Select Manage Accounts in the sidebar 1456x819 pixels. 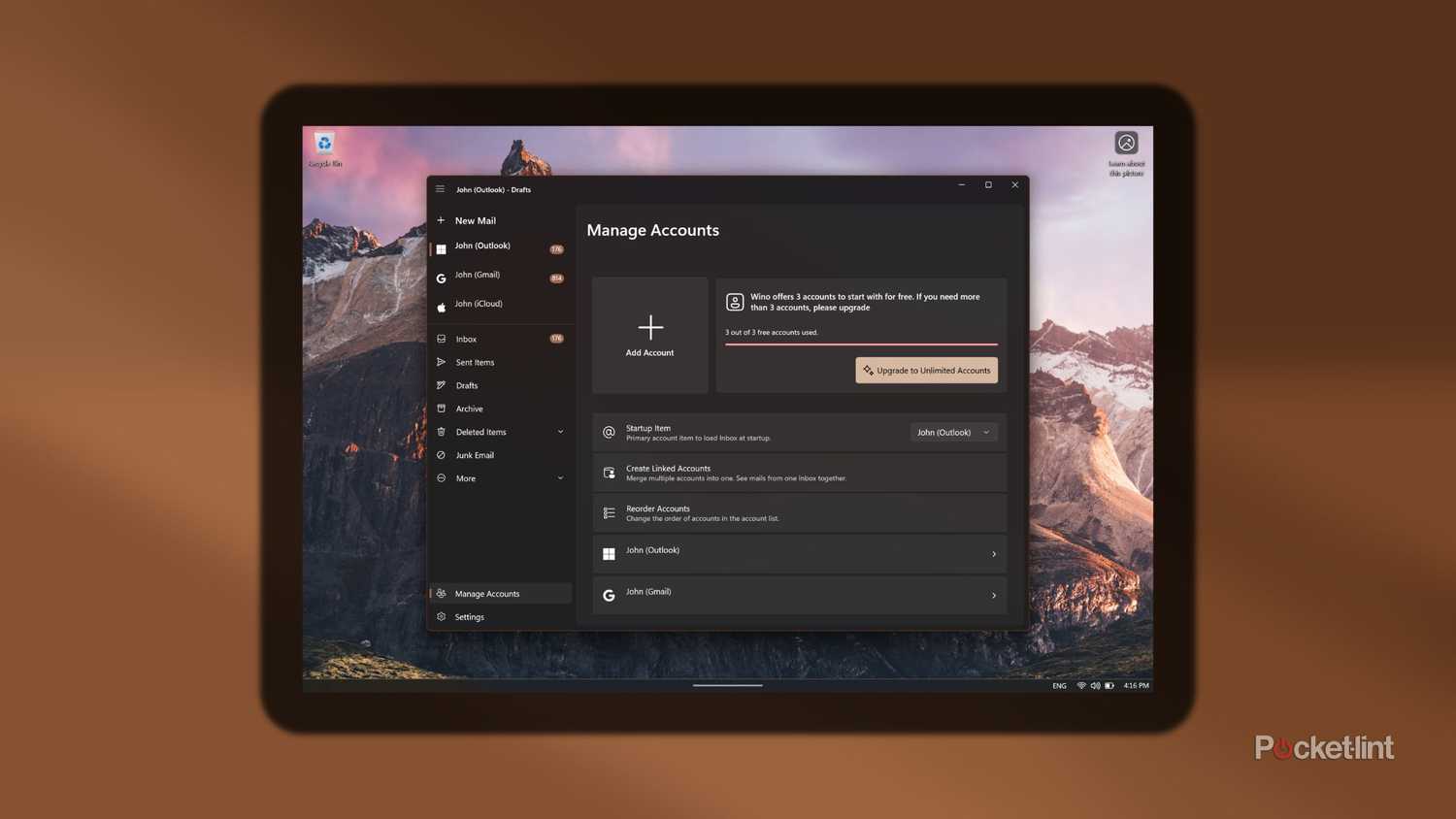pyautogui.click(x=501, y=593)
